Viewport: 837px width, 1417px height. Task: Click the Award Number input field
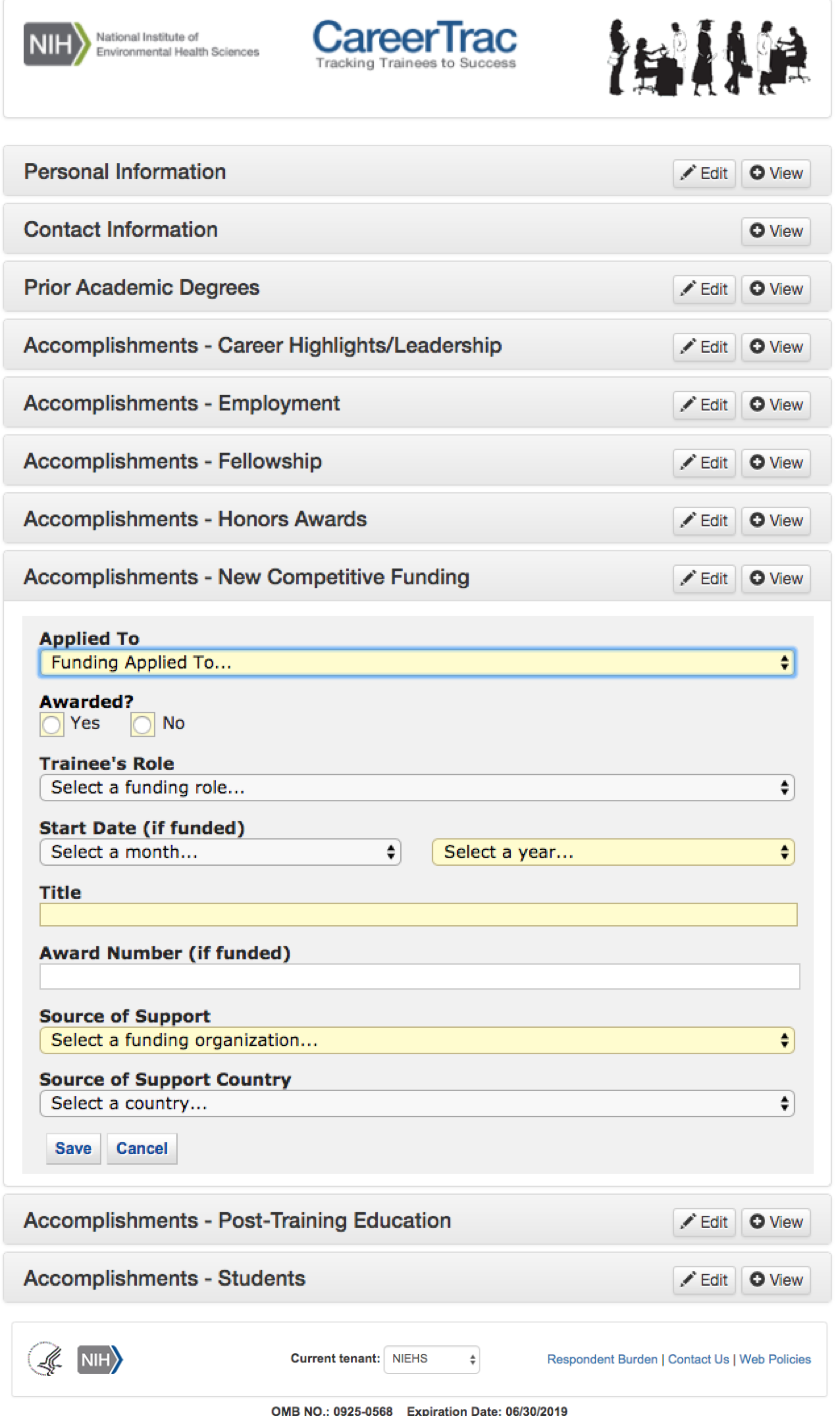(419, 977)
